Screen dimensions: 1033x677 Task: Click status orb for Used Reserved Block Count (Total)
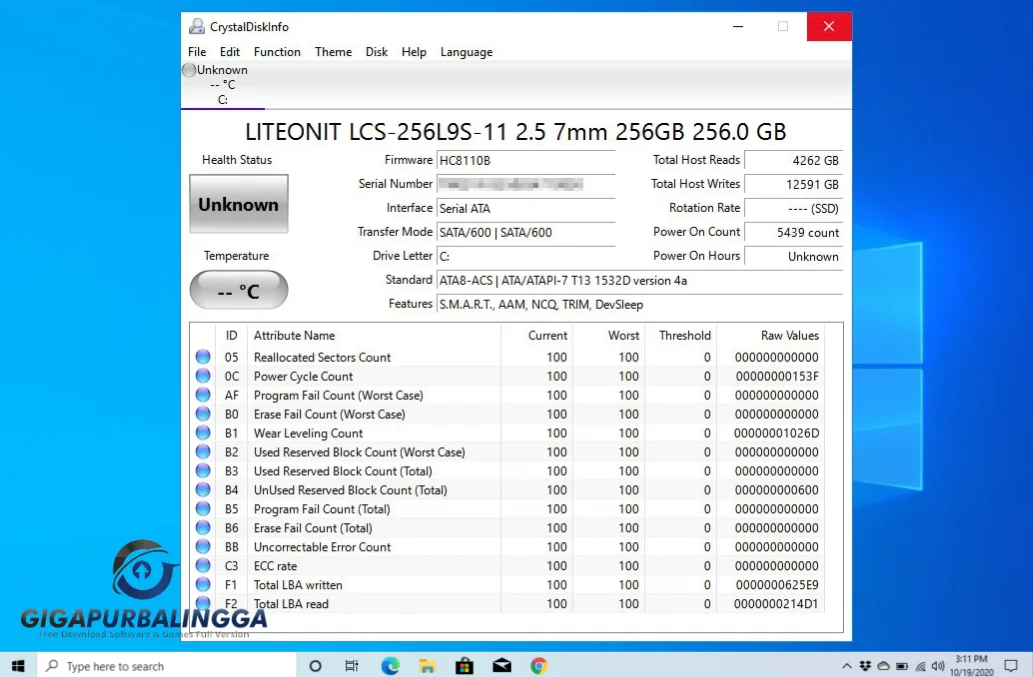click(x=203, y=471)
